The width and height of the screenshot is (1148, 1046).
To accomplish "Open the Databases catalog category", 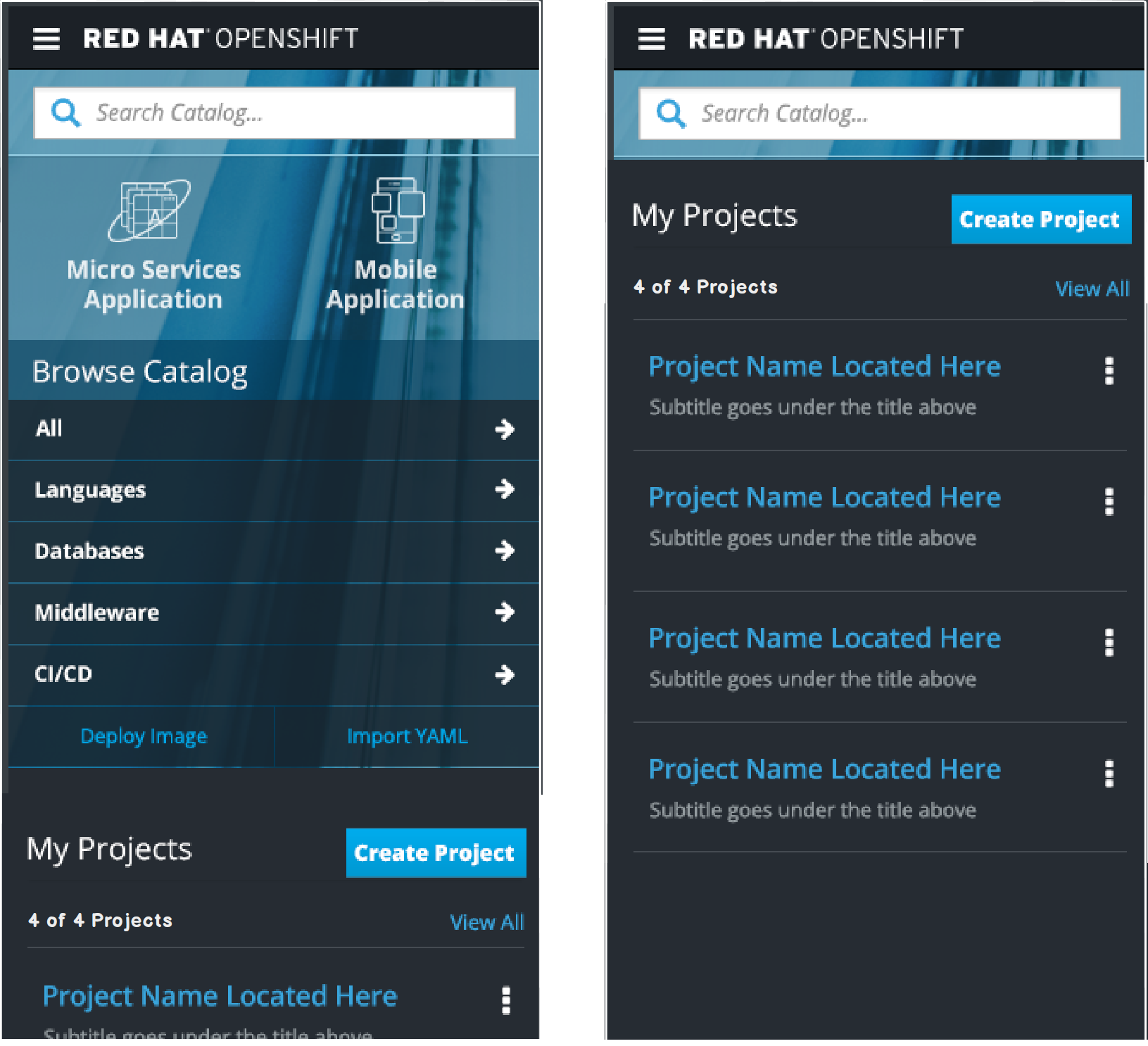I will click(274, 552).
